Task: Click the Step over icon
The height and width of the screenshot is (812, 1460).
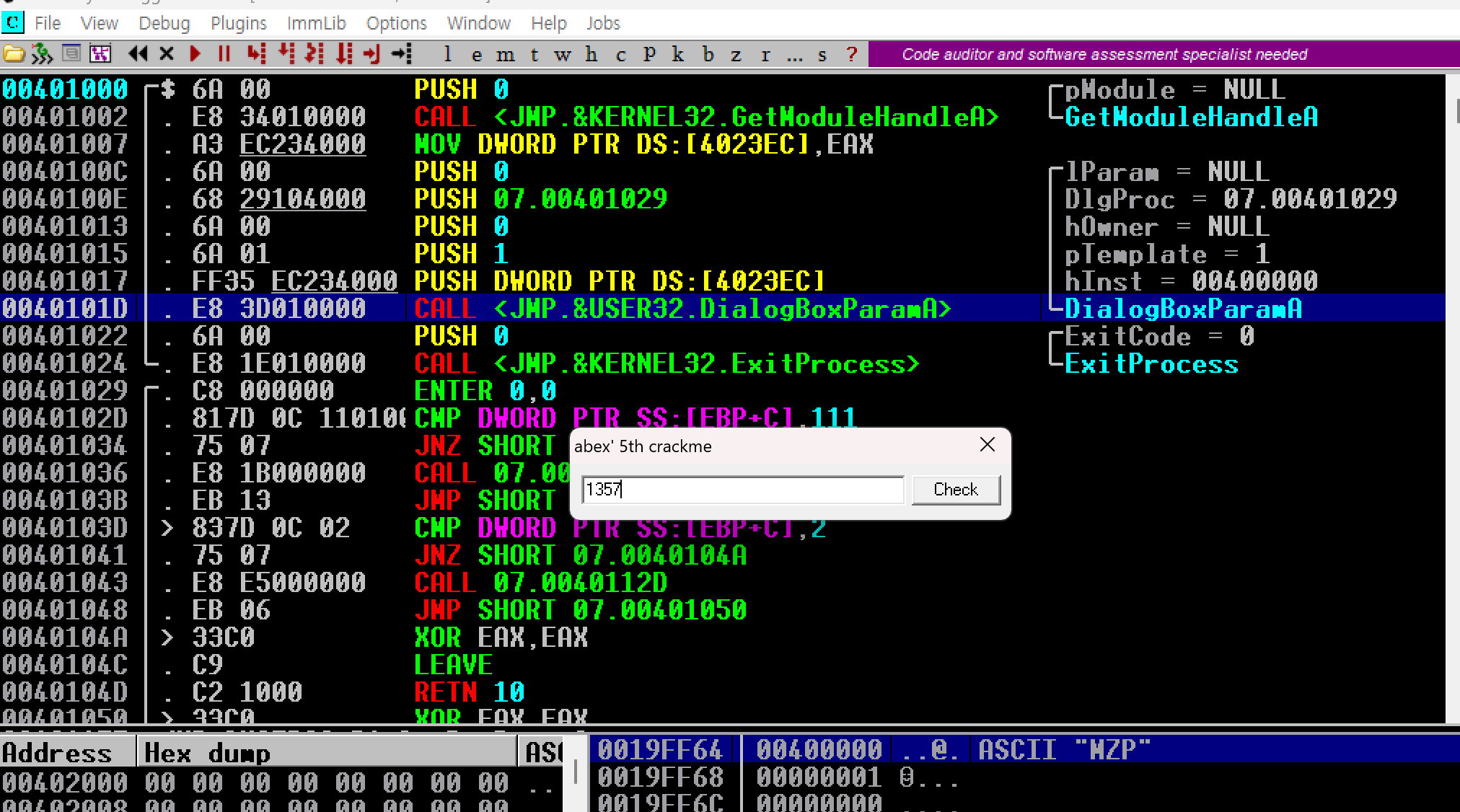Action: point(286,54)
